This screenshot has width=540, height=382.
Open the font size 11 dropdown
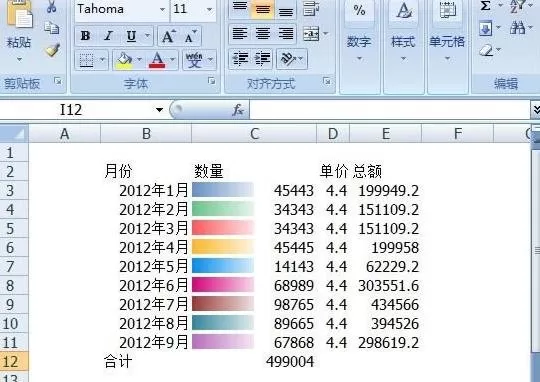coord(209,9)
